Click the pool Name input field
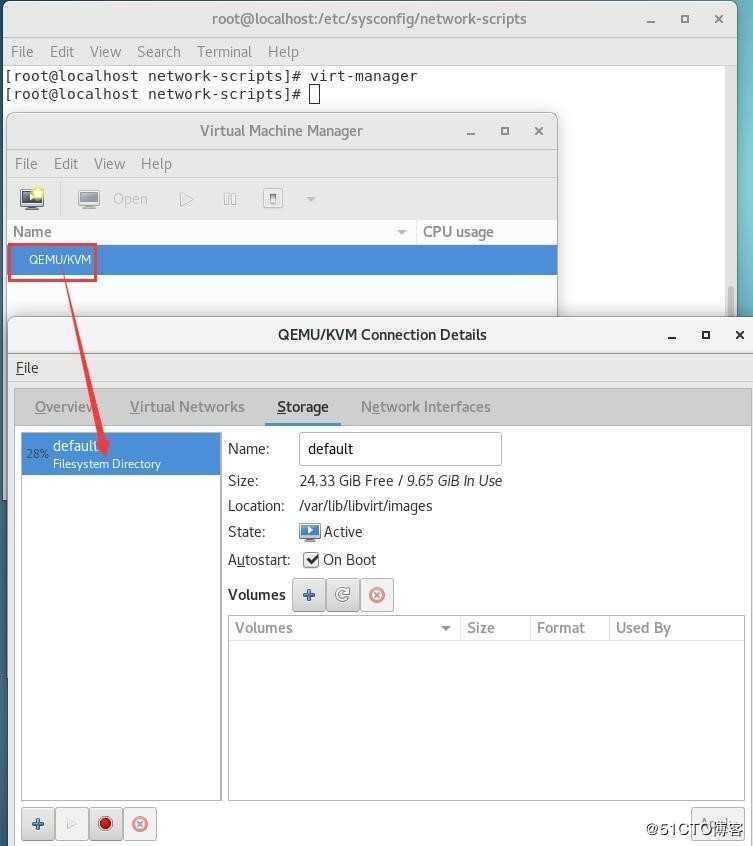 400,449
